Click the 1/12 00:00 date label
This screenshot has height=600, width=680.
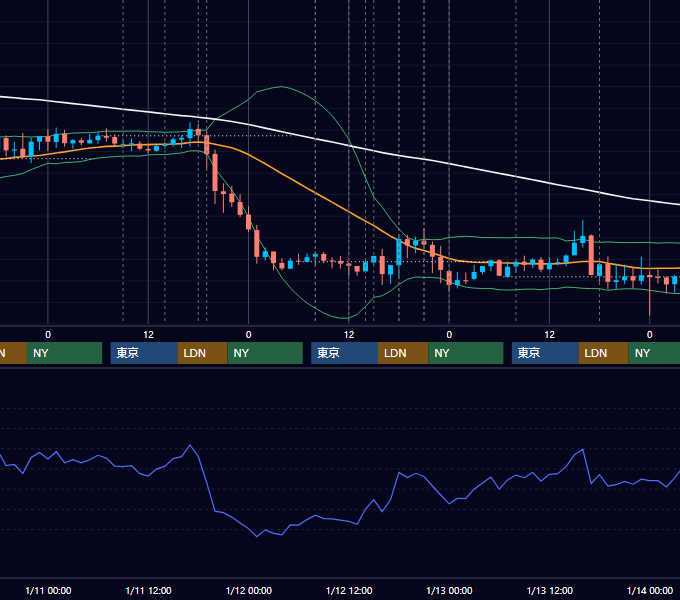tap(249, 590)
